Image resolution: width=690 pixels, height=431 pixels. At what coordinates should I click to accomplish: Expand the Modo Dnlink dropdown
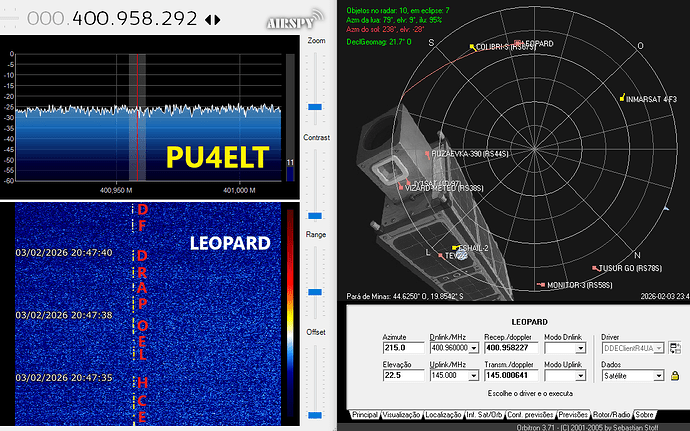(x=579, y=349)
